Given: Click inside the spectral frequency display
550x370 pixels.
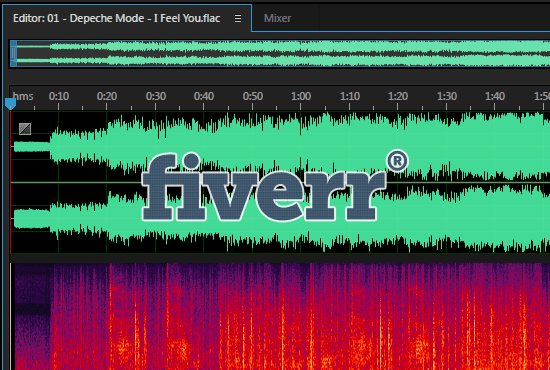Looking at the screenshot, I should click(280, 316).
